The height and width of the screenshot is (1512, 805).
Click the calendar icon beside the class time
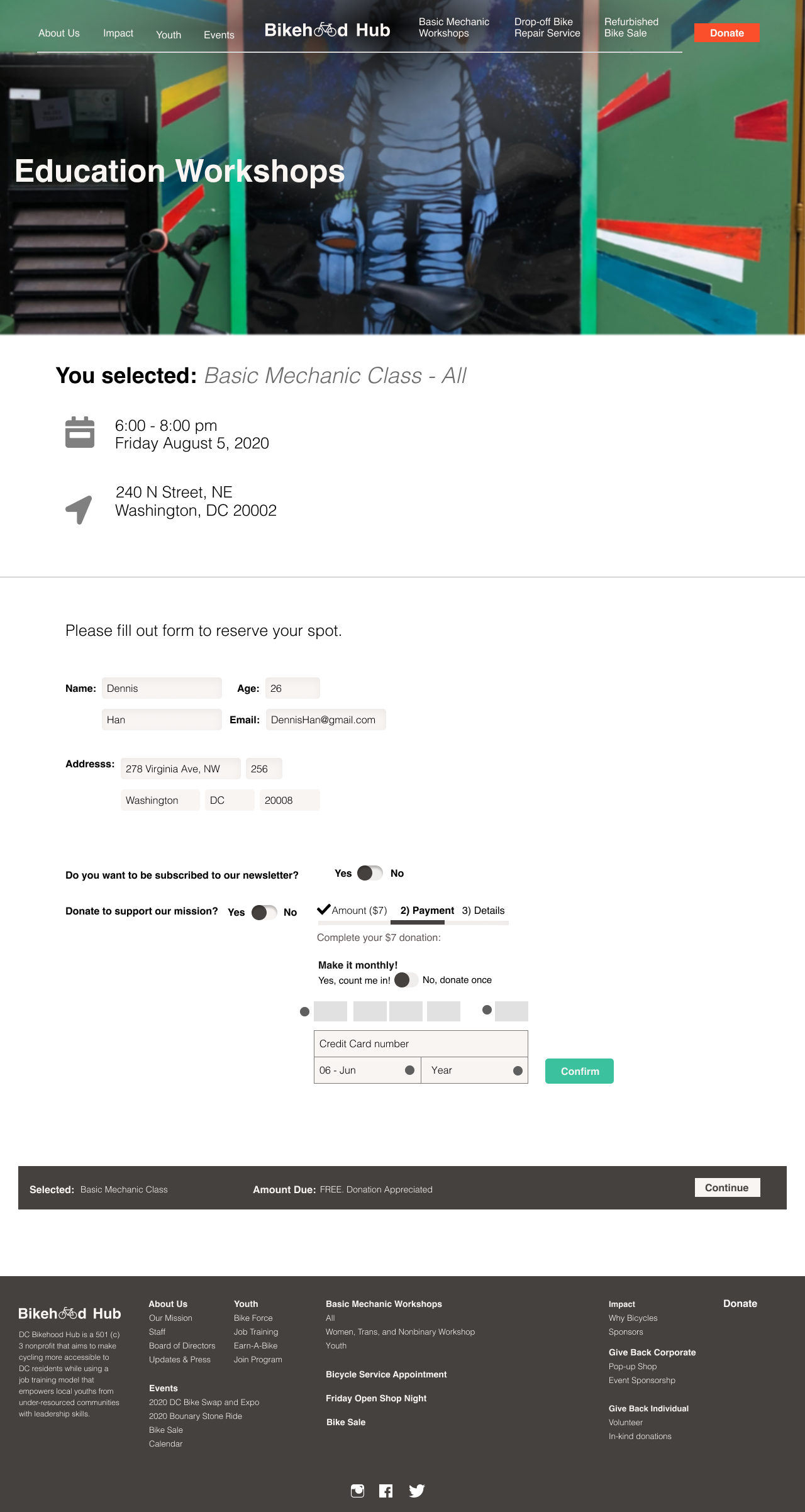coord(80,432)
